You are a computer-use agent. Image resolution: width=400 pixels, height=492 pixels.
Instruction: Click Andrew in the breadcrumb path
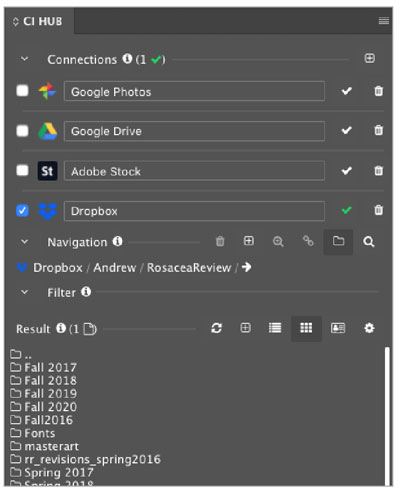coord(115,268)
